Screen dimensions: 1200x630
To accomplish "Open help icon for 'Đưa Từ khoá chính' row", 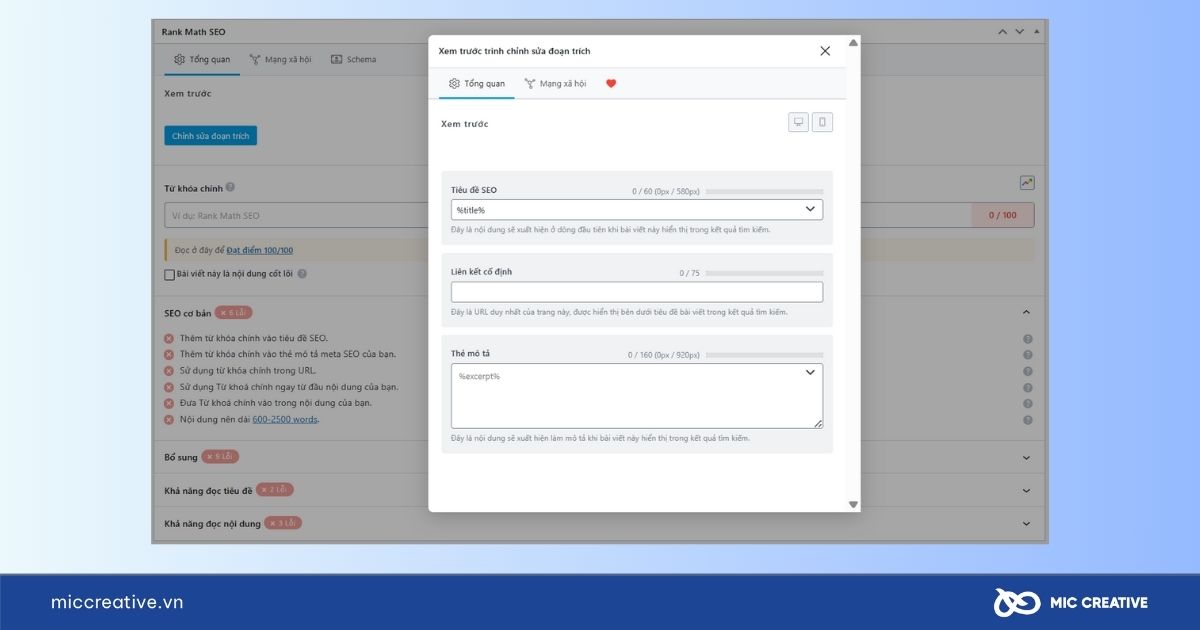I will point(1028,403).
